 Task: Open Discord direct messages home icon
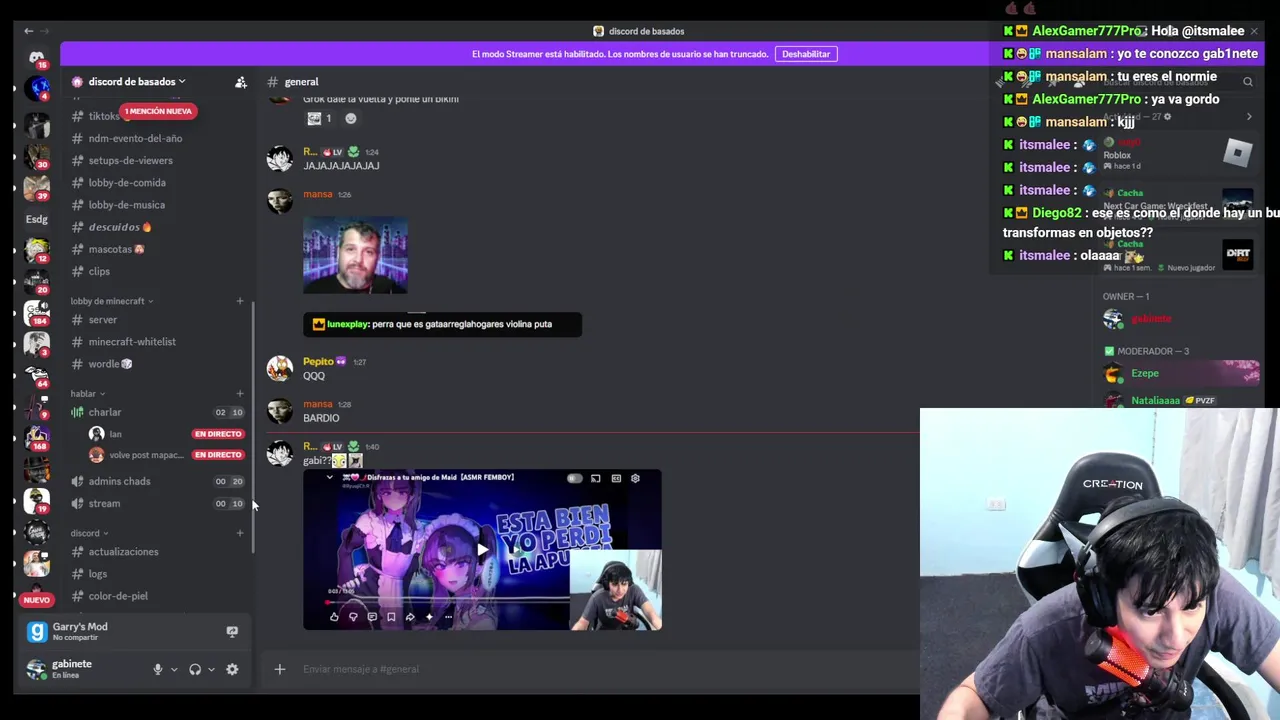37,57
